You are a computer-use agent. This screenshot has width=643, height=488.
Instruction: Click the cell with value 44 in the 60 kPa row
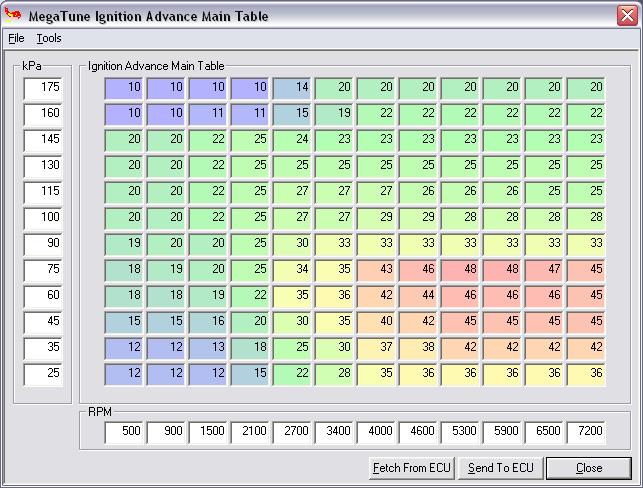(418, 296)
